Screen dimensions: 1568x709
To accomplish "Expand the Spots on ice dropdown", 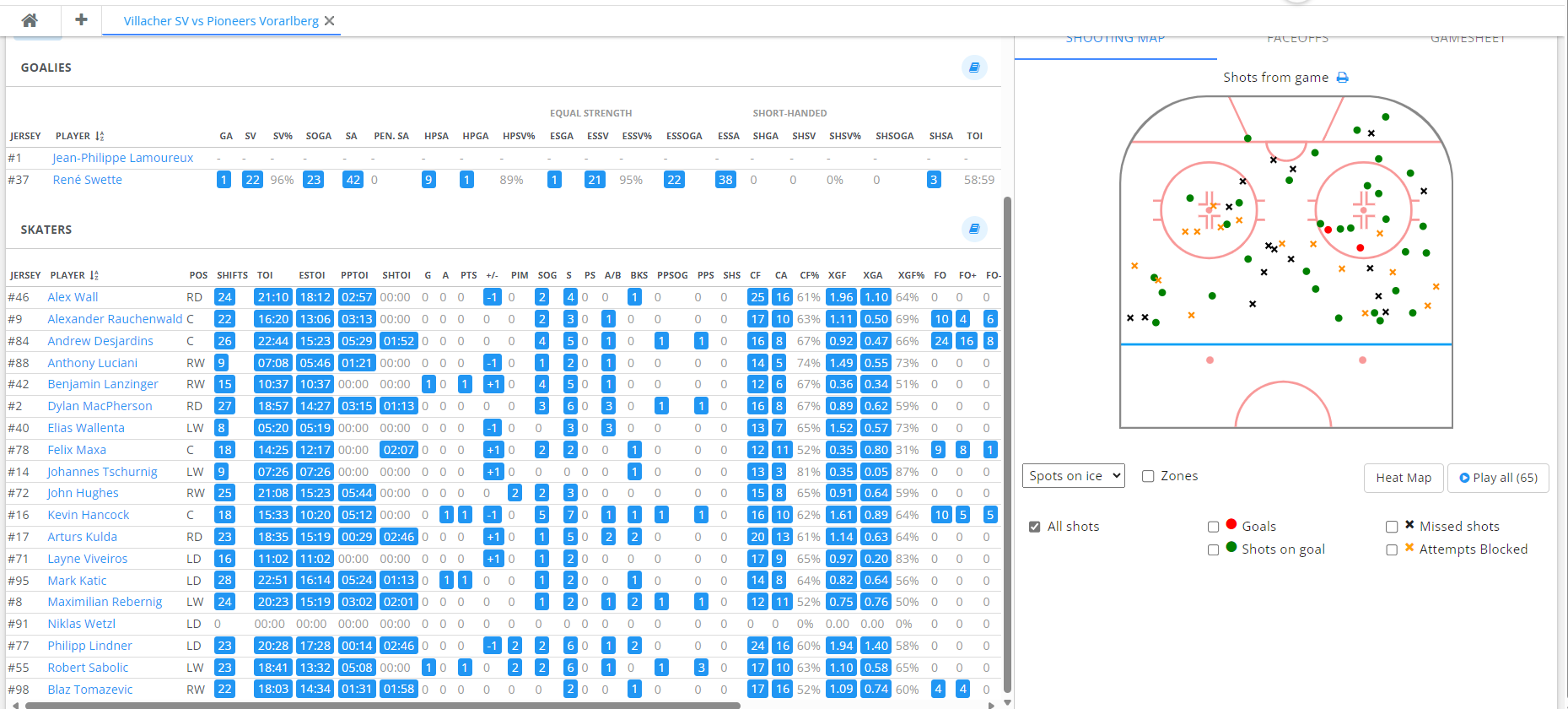I will click(x=1073, y=476).
